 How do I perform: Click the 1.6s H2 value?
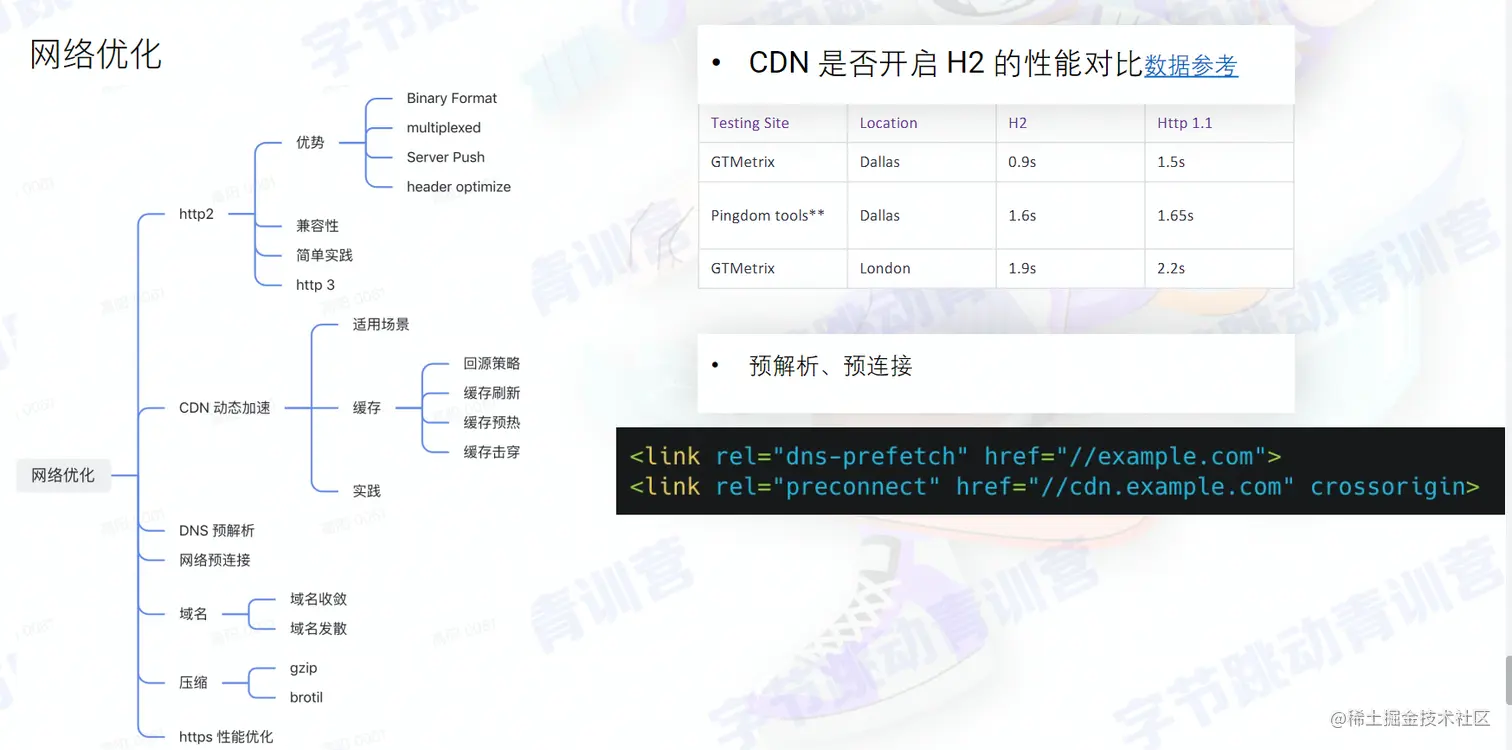tap(1022, 215)
